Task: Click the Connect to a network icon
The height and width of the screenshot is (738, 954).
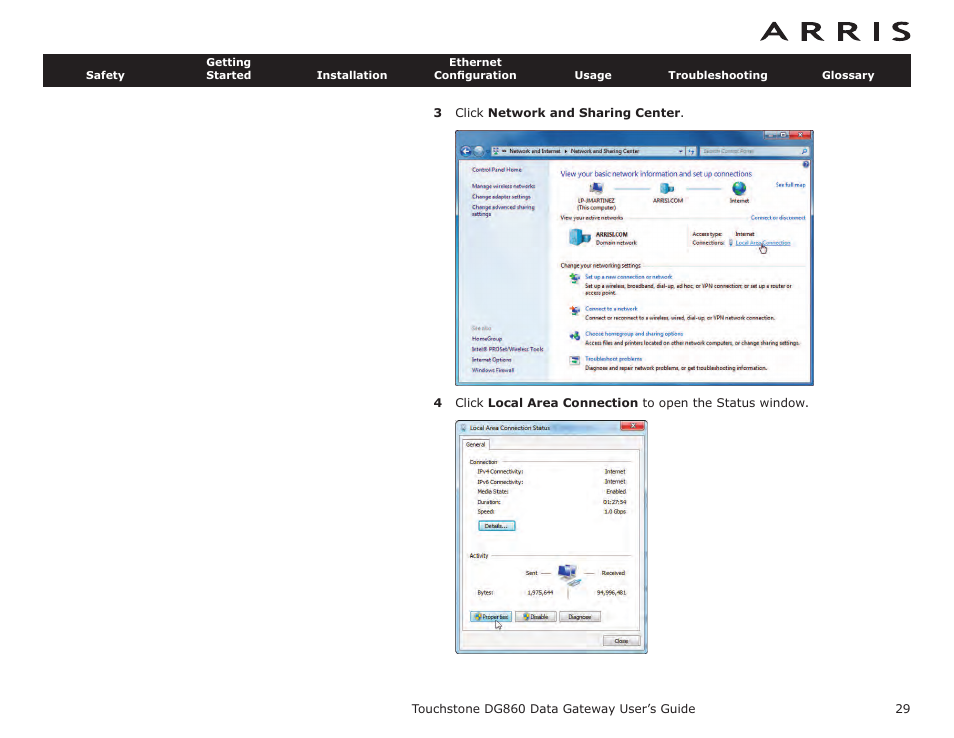Action: point(574,311)
